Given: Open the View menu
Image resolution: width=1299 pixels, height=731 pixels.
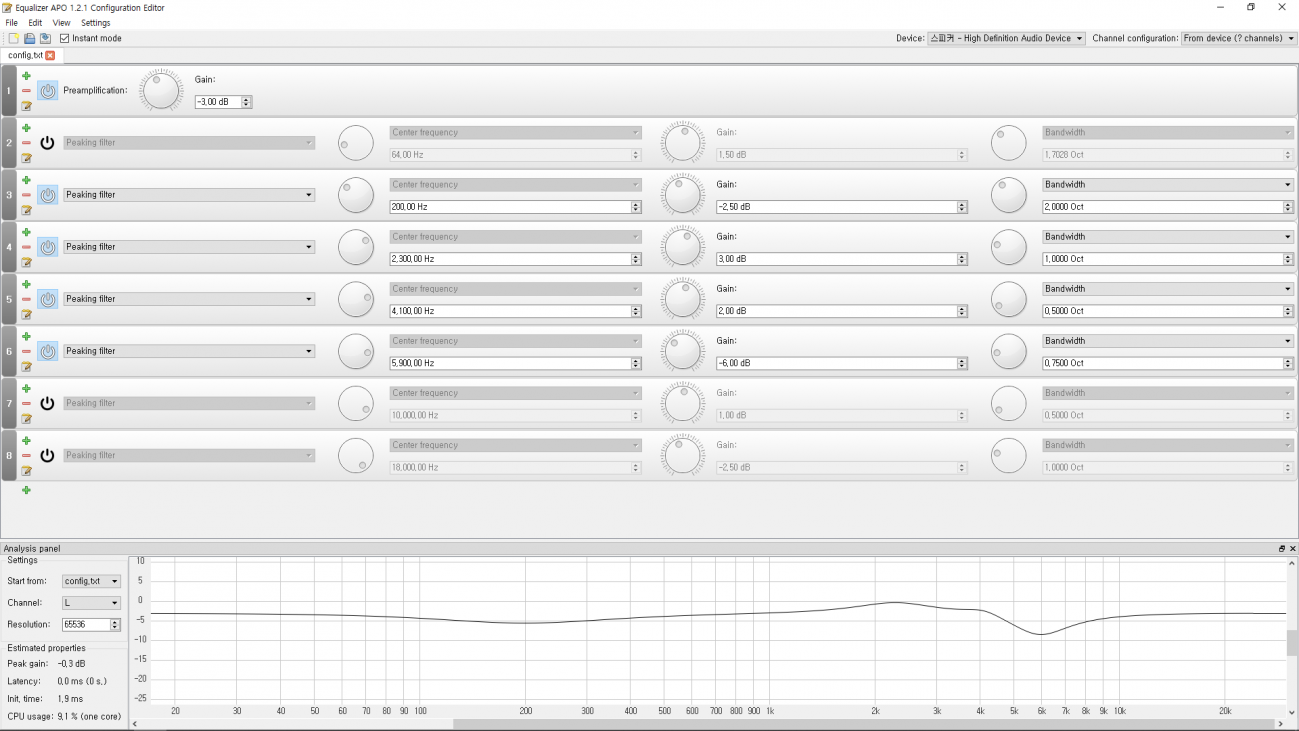Looking at the screenshot, I should pos(61,22).
